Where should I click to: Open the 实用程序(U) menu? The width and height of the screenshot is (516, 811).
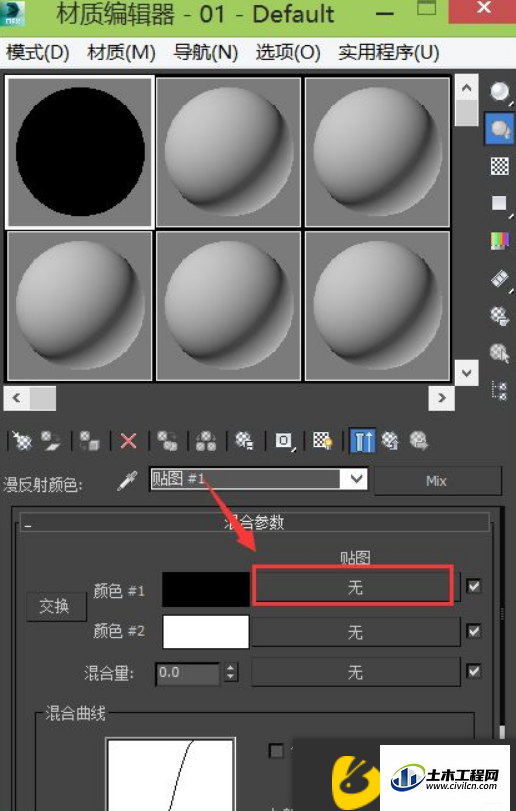[389, 52]
